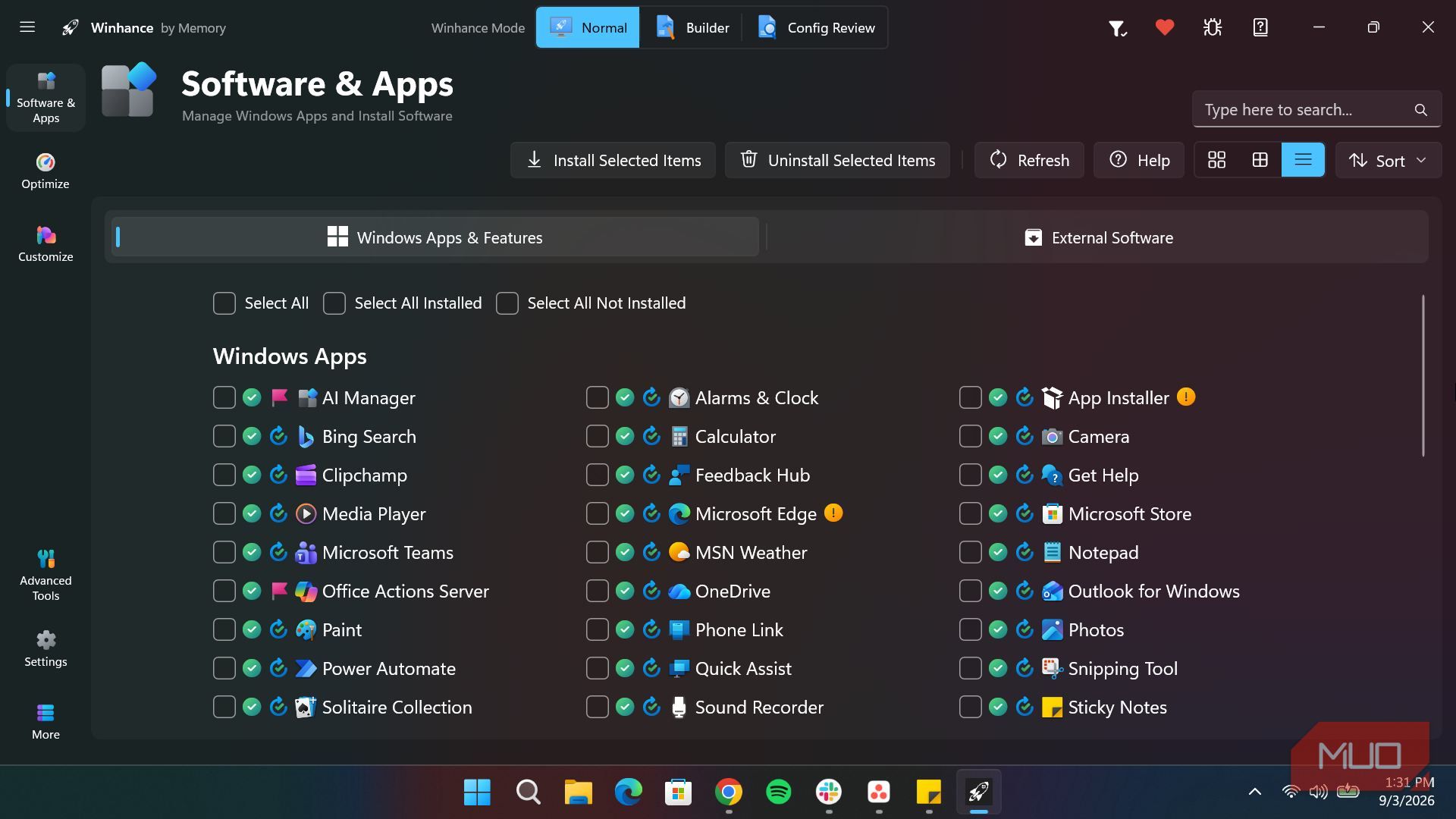Open More in sidebar

pos(45,722)
